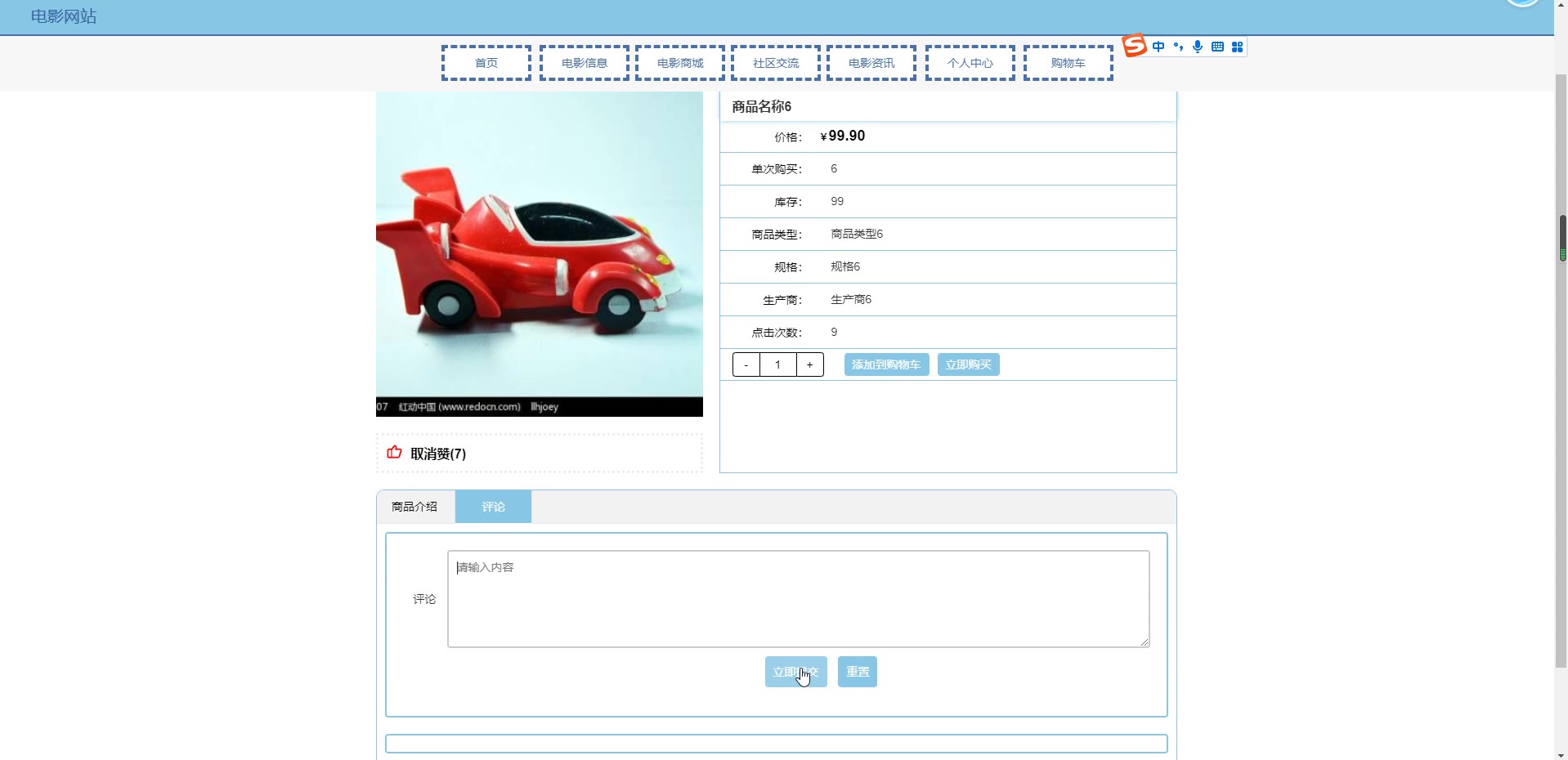Submit the comment with 立即提交
The height and width of the screenshot is (760, 1568).
pos(795,672)
